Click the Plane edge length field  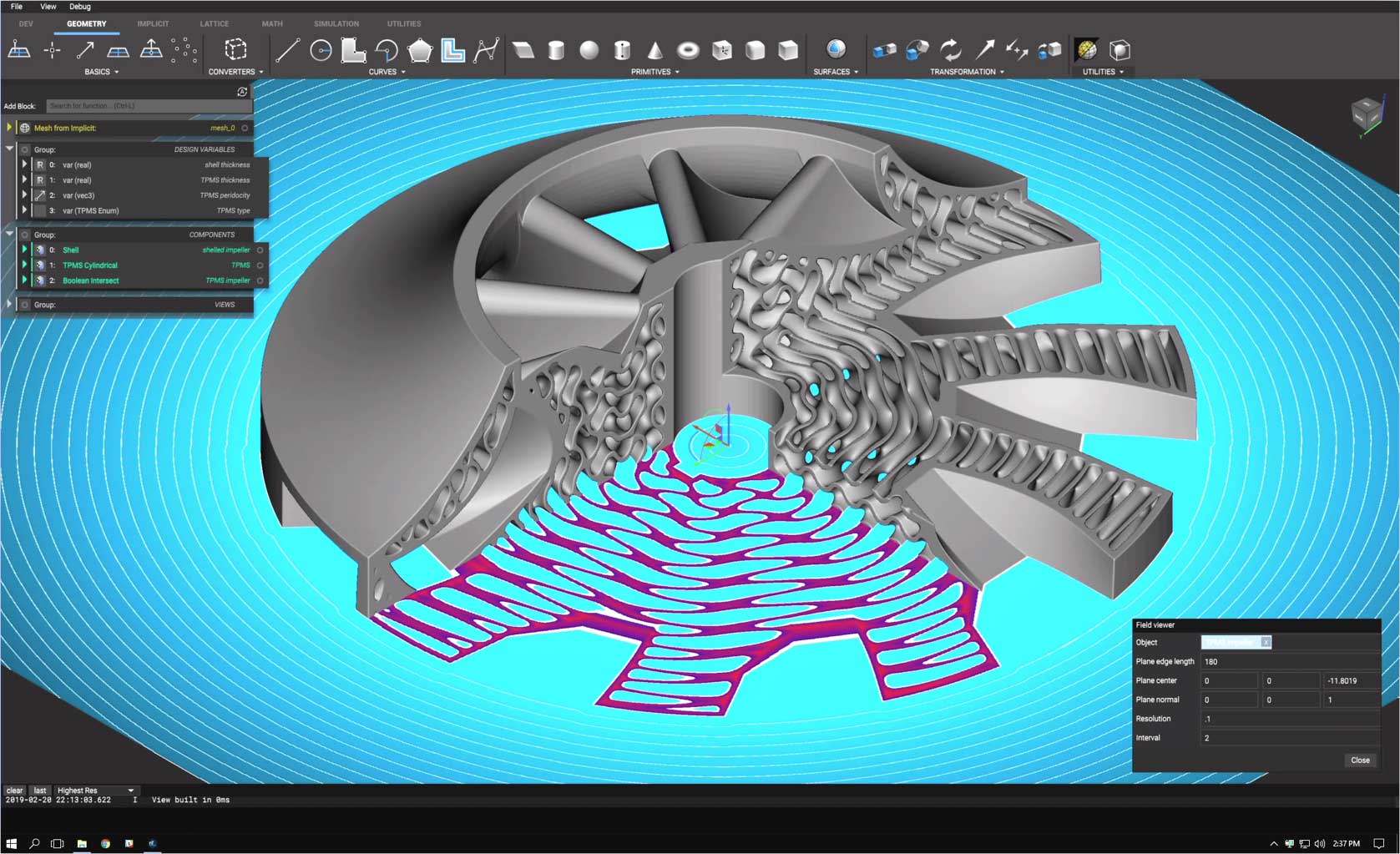(1289, 662)
